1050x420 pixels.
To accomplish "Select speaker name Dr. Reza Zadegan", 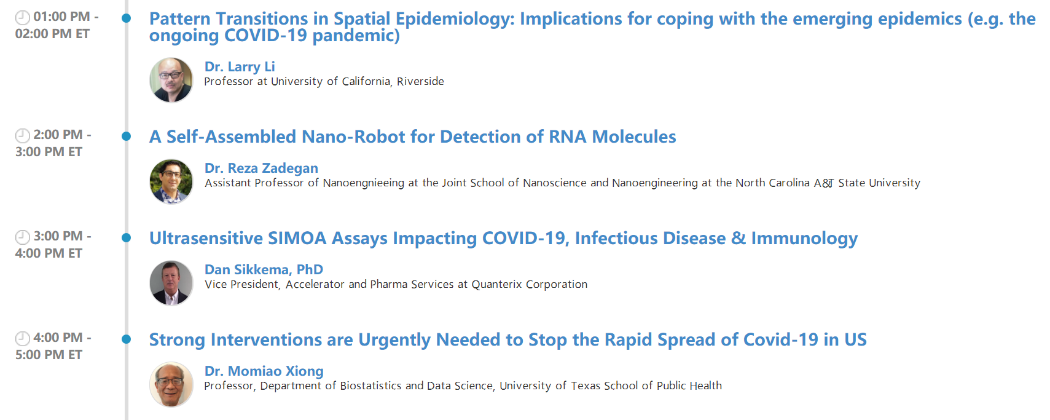I will (261, 168).
